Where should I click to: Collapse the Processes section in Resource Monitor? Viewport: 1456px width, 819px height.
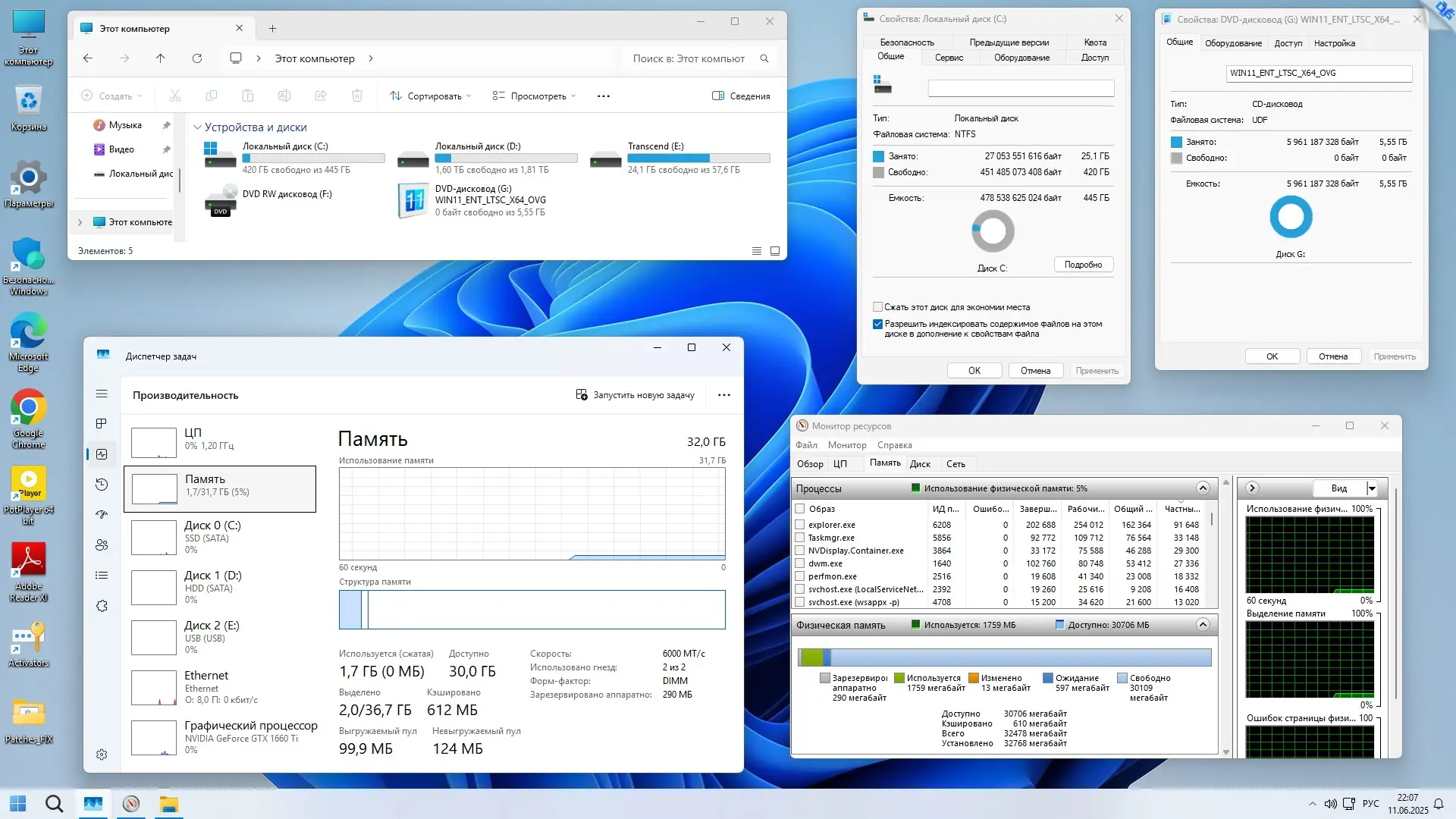1203,488
